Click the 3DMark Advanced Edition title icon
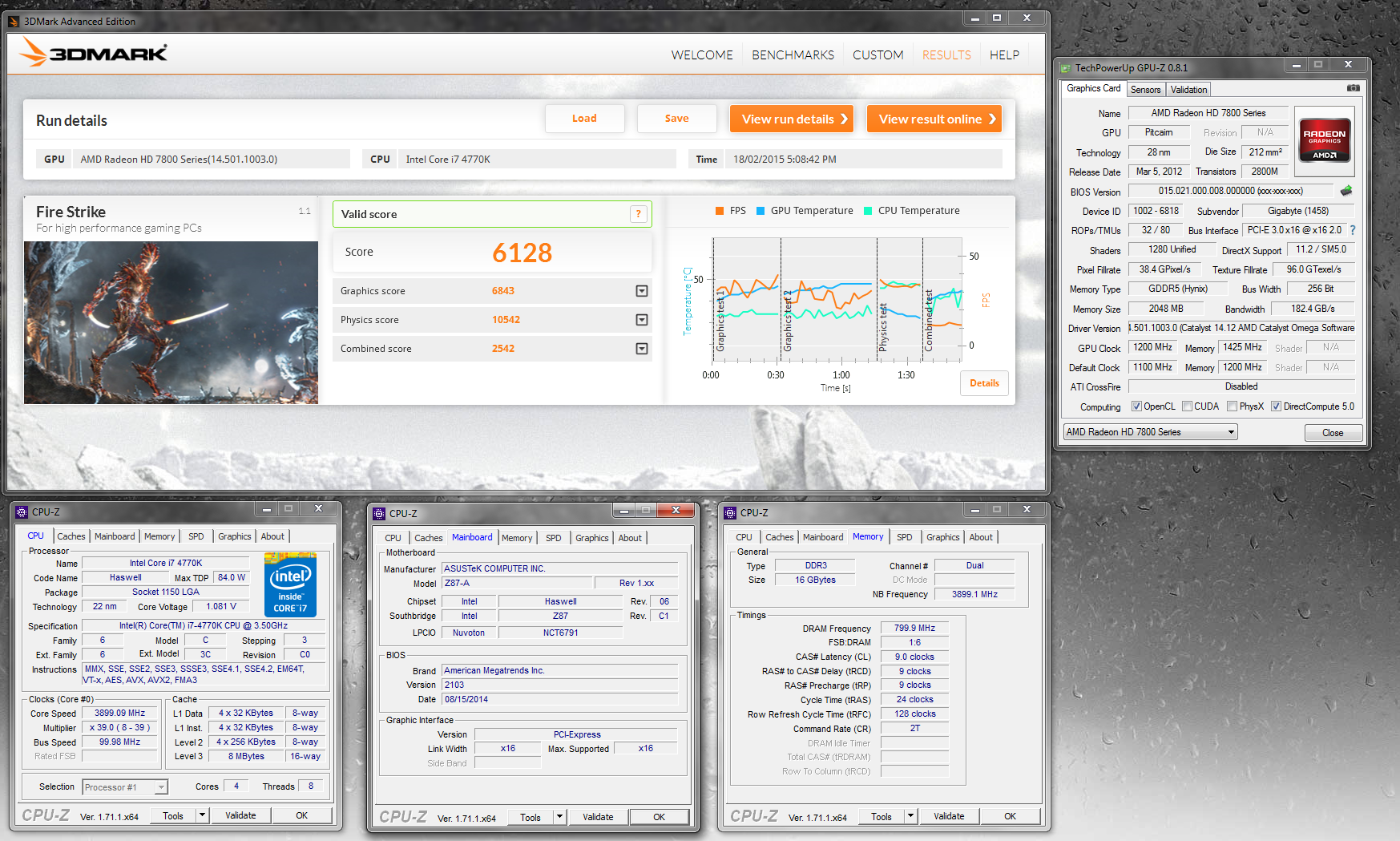 click(13, 22)
